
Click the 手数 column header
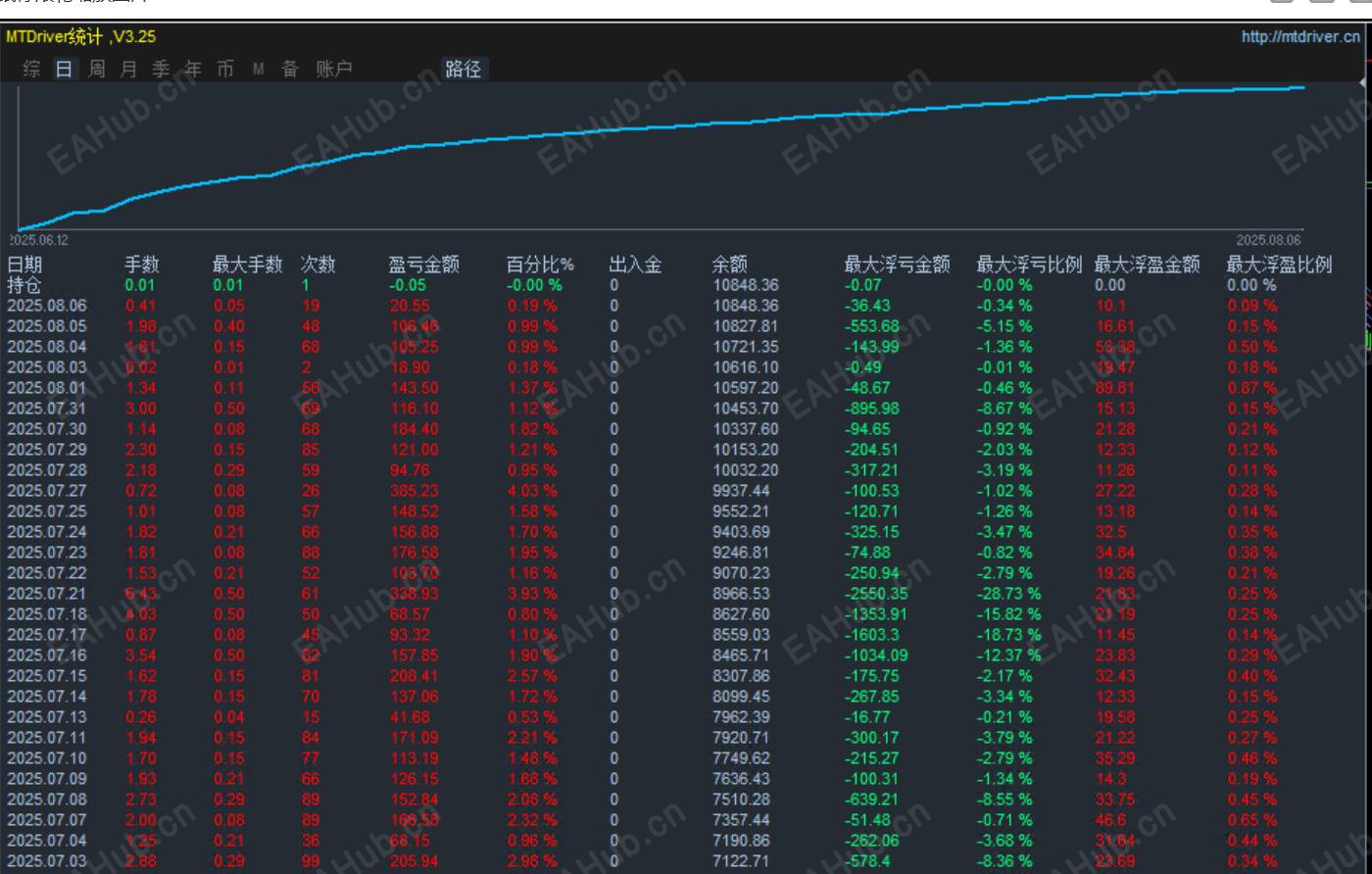tap(141, 265)
